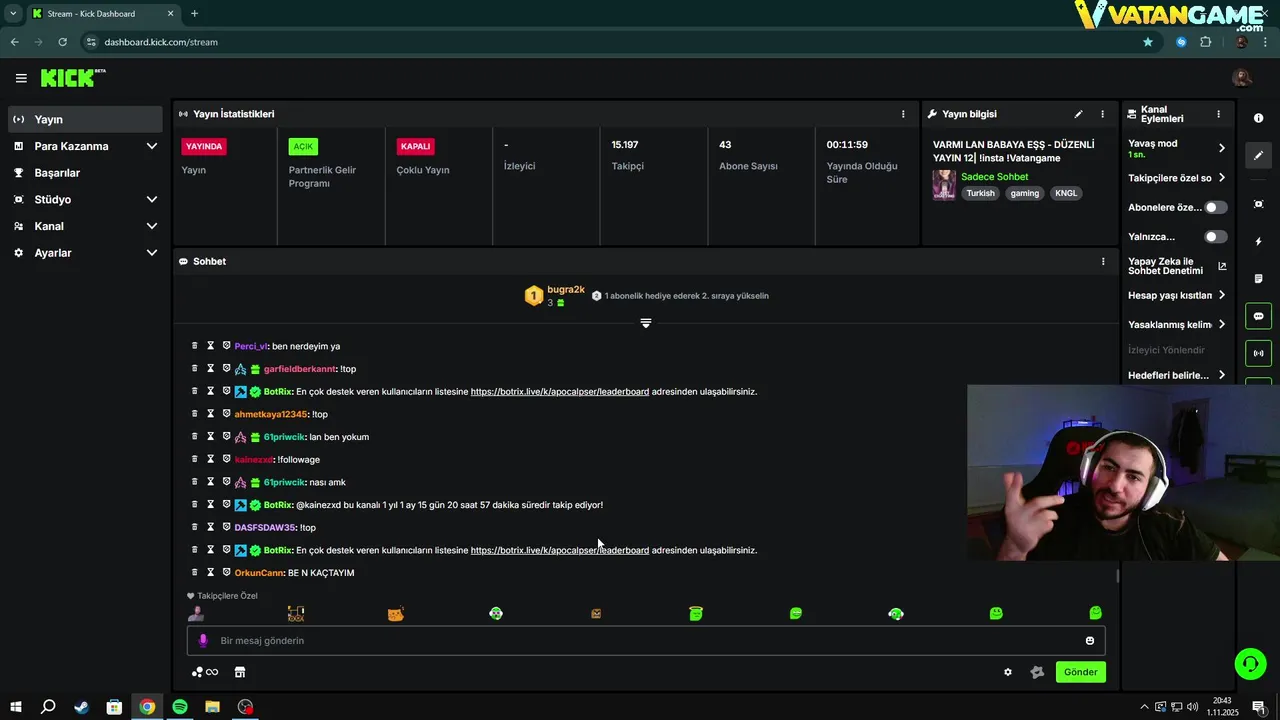
Task: Click the points infinity icon below message box
Action: click(x=205, y=672)
